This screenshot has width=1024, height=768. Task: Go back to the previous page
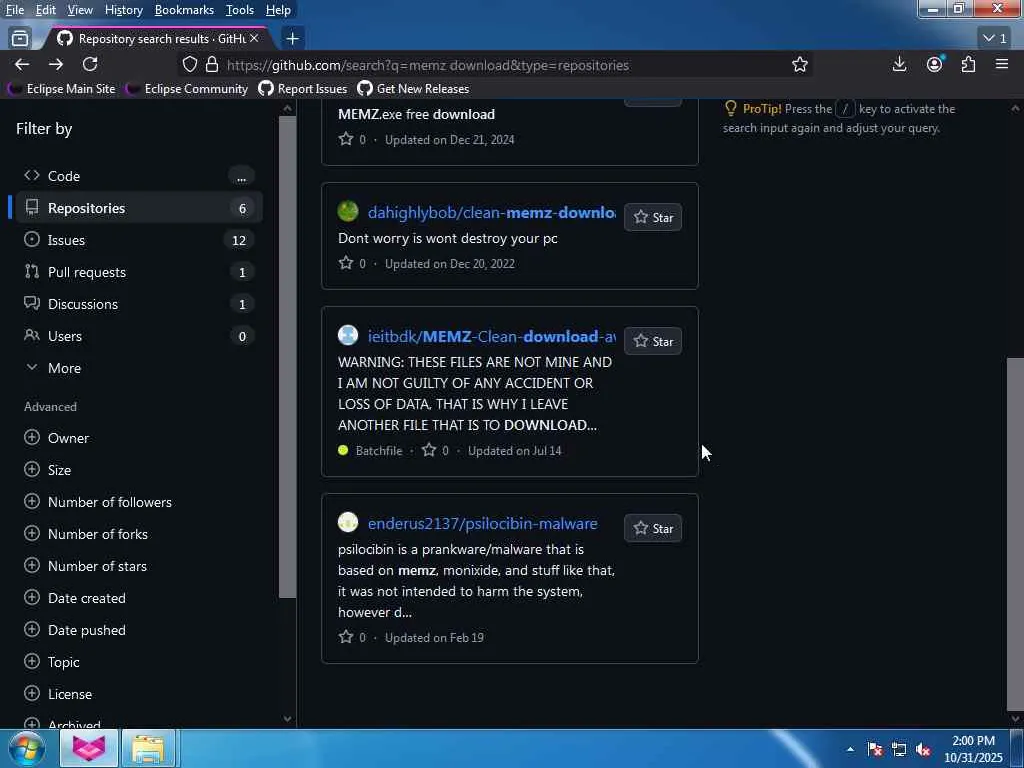[22, 64]
